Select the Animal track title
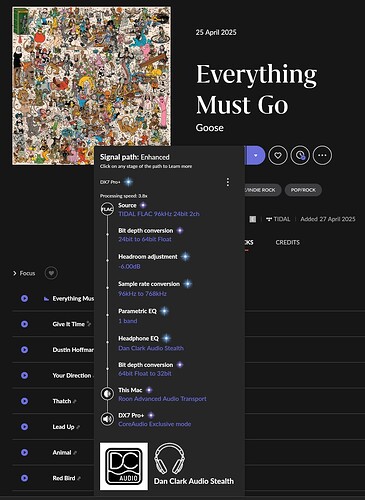365x500 pixels. [62, 452]
